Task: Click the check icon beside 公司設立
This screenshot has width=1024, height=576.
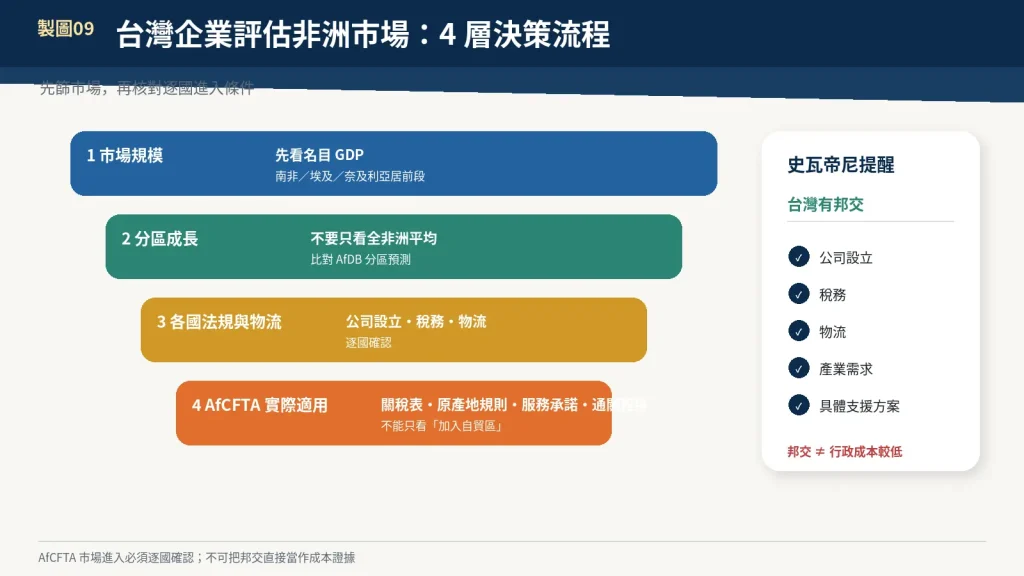Action: [x=798, y=257]
